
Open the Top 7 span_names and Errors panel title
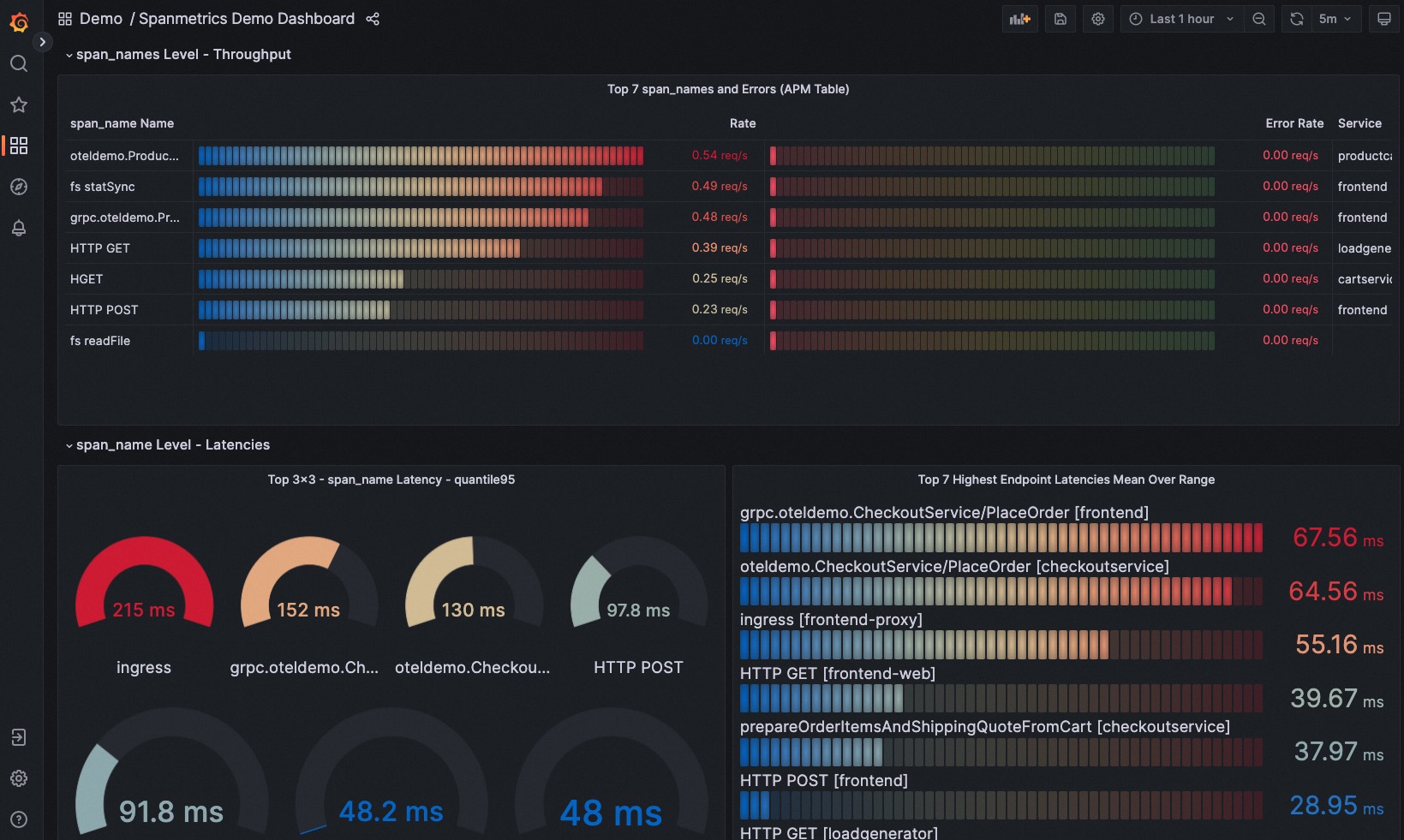pyautogui.click(x=728, y=89)
